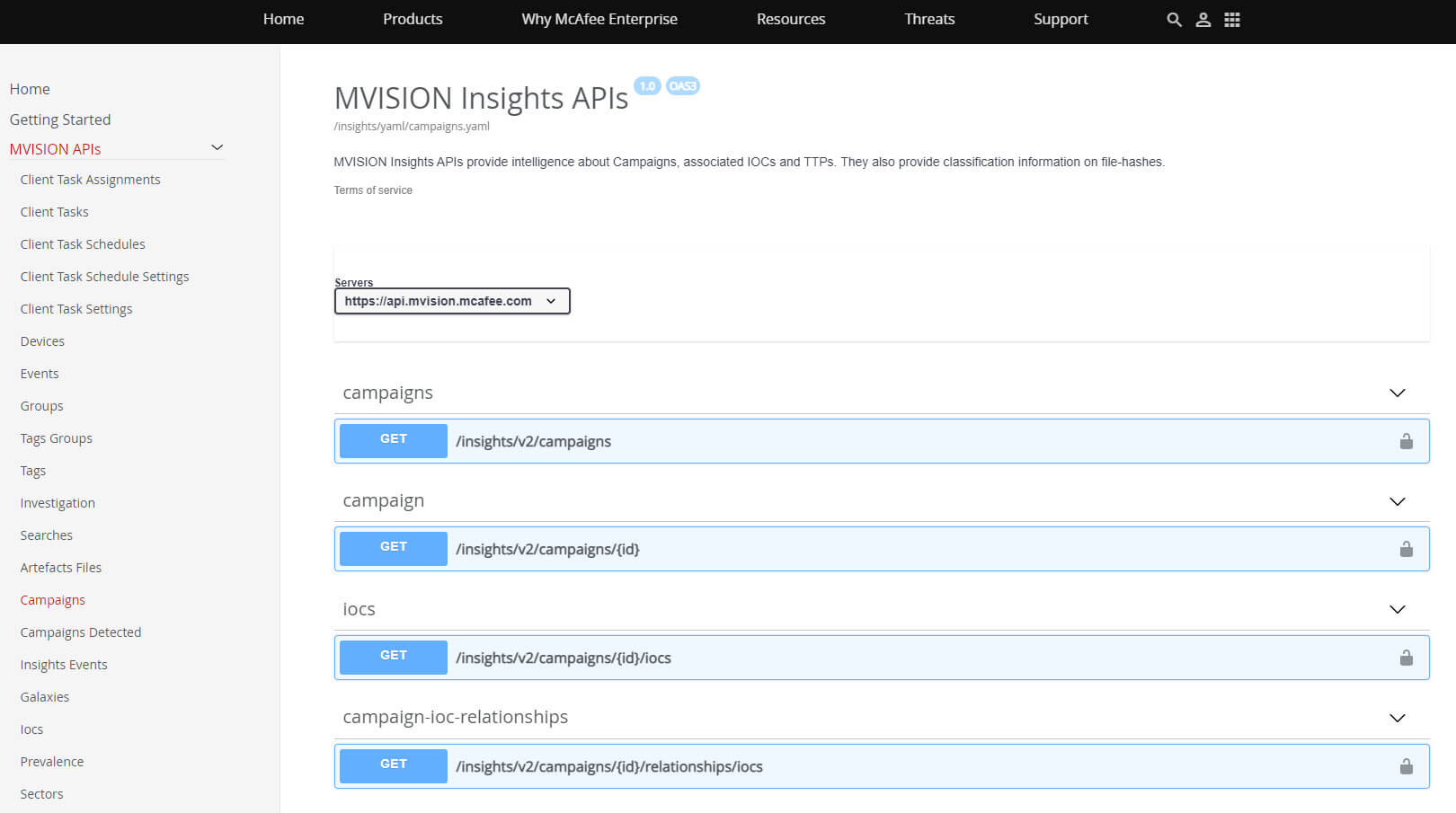The image size is (1456, 813).
Task: Select Client Tasks in sidebar
Action: coord(54,212)
